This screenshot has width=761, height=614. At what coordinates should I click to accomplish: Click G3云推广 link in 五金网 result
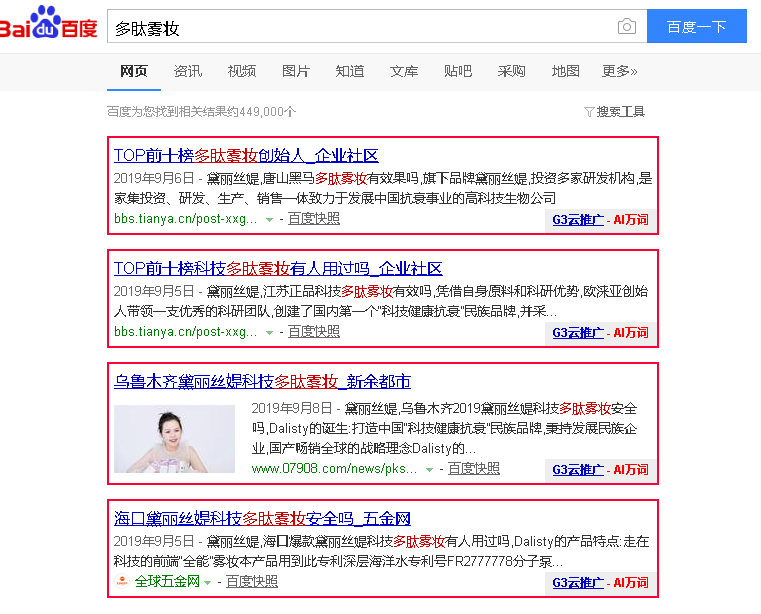578,583
